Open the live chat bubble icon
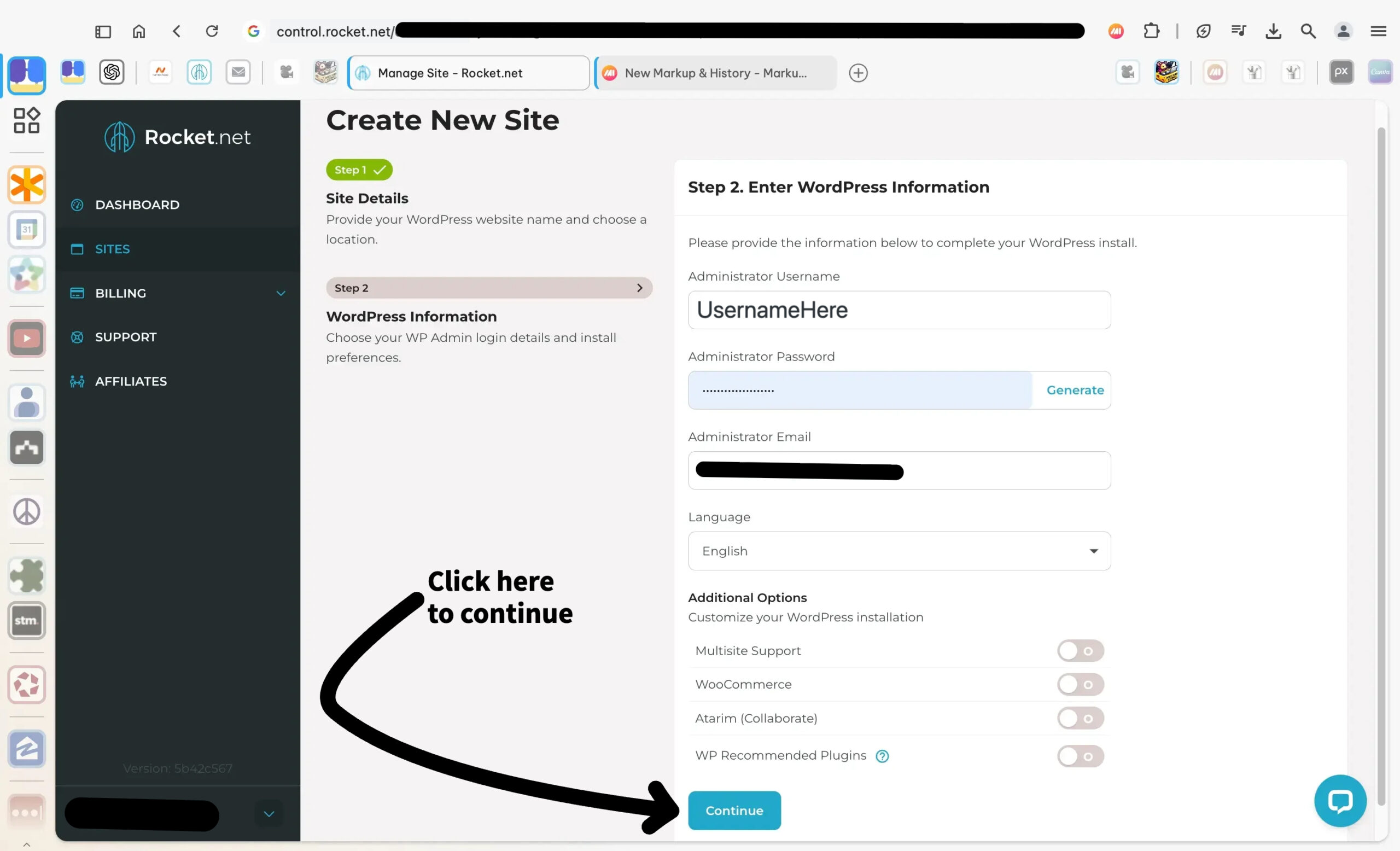 pyautogui.click(x=1340, y=801)
